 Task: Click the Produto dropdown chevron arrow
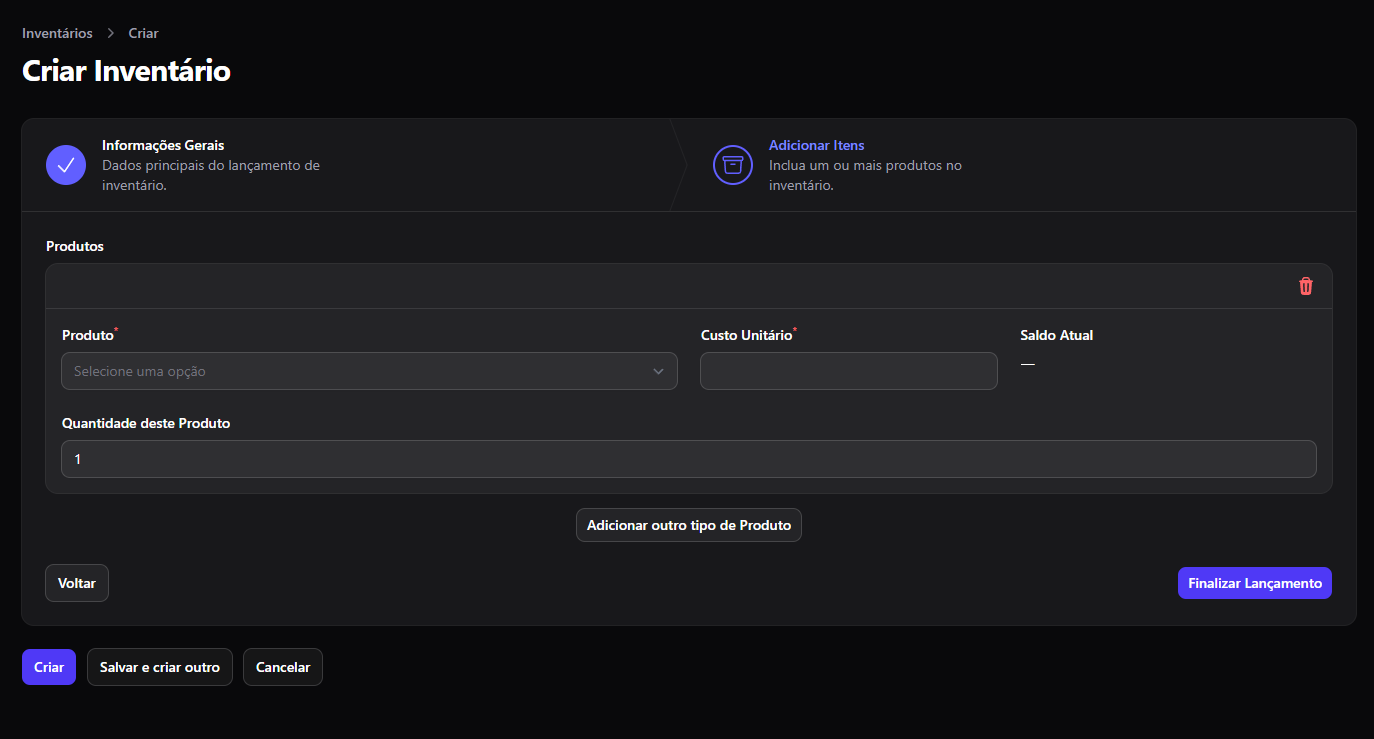(x=658, y=371)
